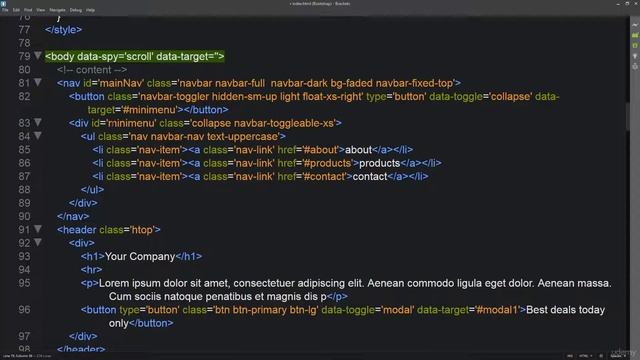Collapse the nav block on line 81

38,82
